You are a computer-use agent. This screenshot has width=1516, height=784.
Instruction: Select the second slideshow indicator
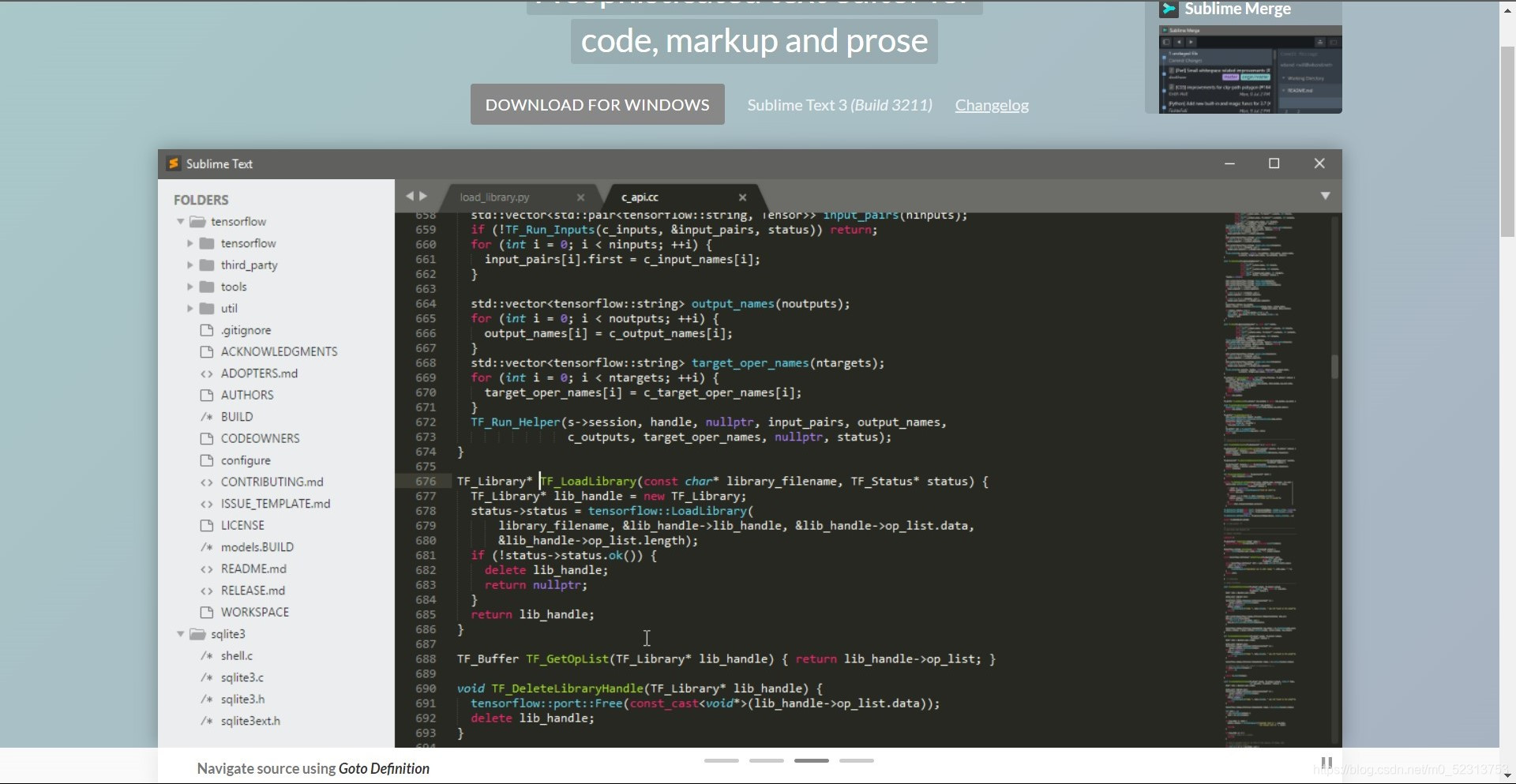766,760
